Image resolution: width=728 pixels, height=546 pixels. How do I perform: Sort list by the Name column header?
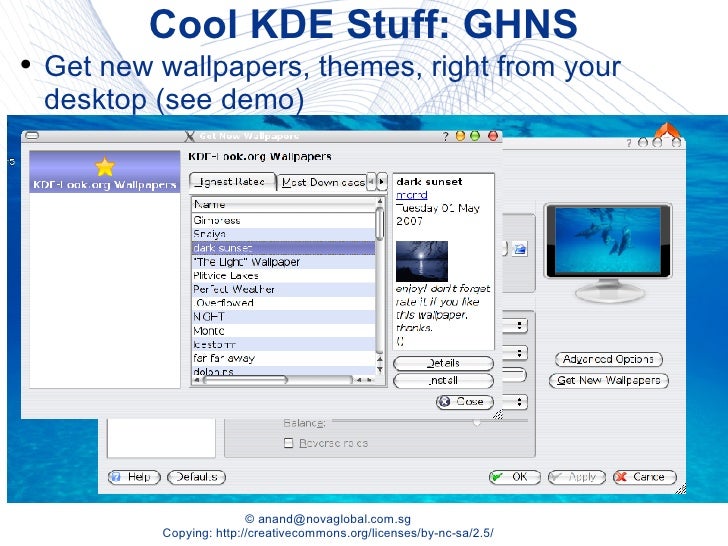pyautogui.click(x=284, y=205)
